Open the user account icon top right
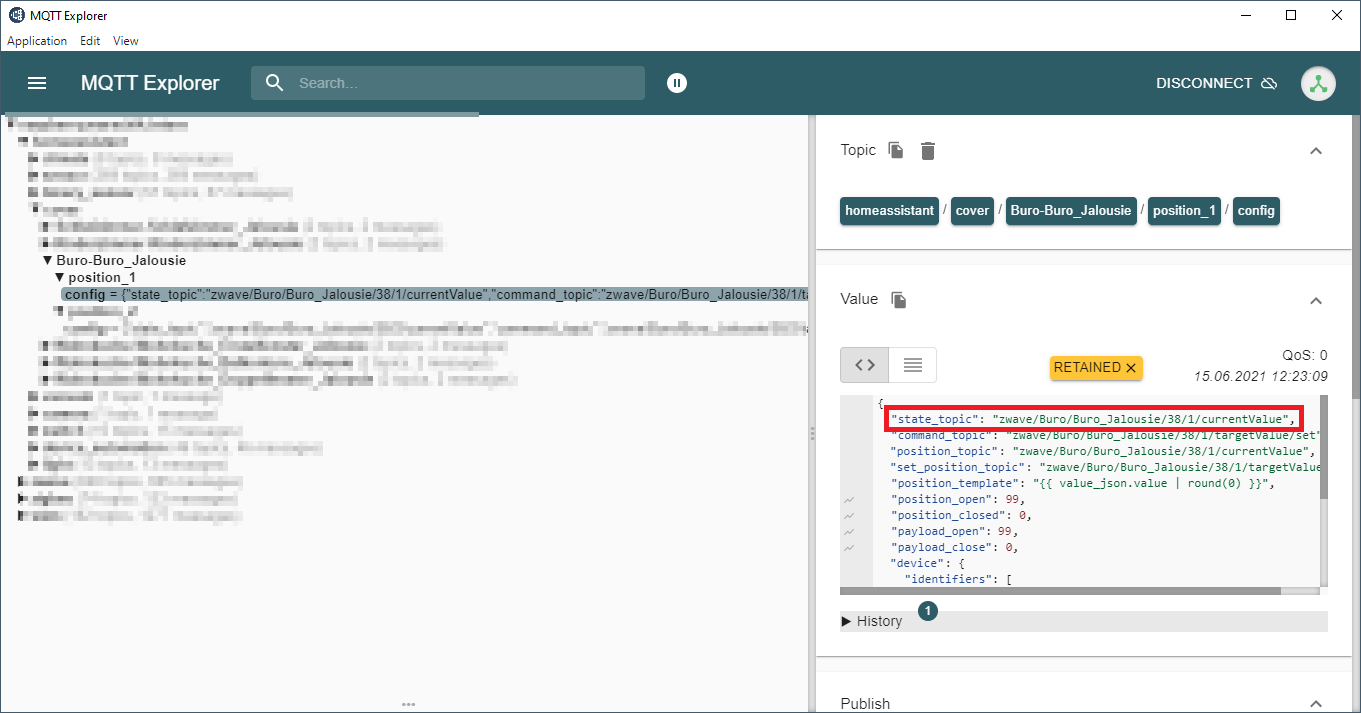Image resolution: width=1361 pixels, height=713 pixels. 1318,83
